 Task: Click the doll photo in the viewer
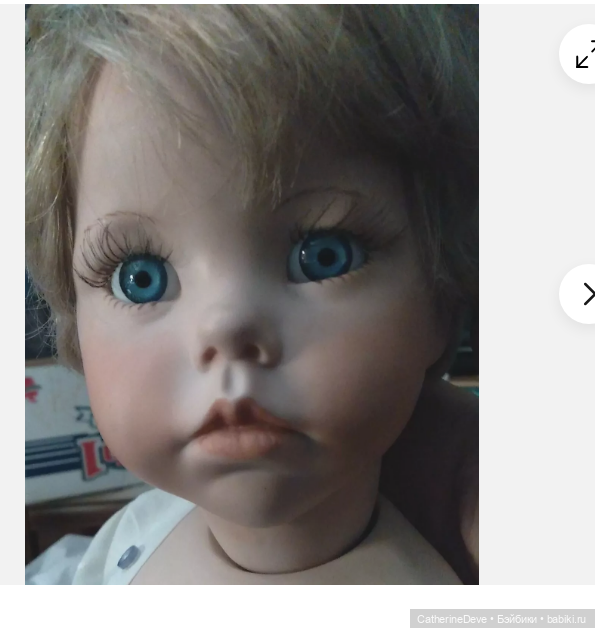(x=252, y=294)
